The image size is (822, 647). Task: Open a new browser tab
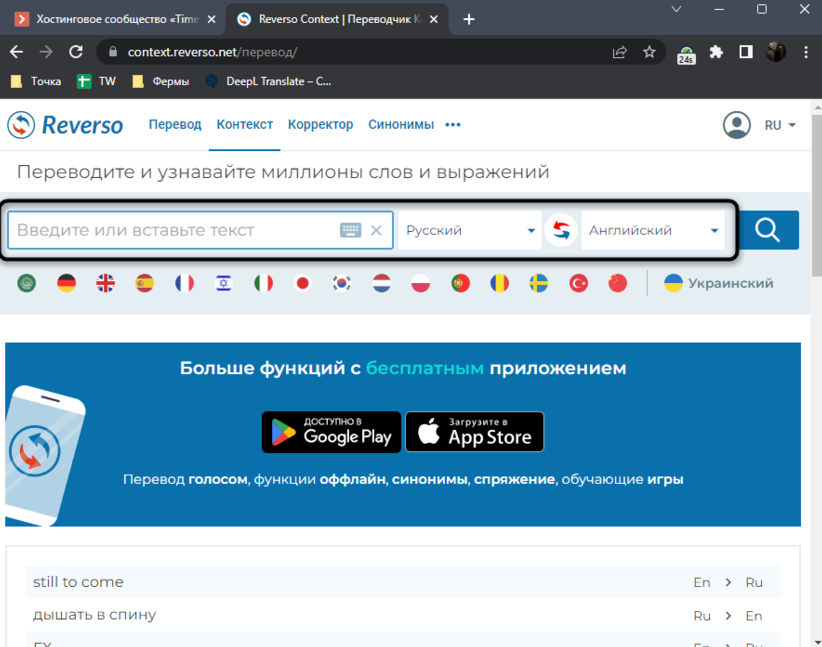click(469, 19)
